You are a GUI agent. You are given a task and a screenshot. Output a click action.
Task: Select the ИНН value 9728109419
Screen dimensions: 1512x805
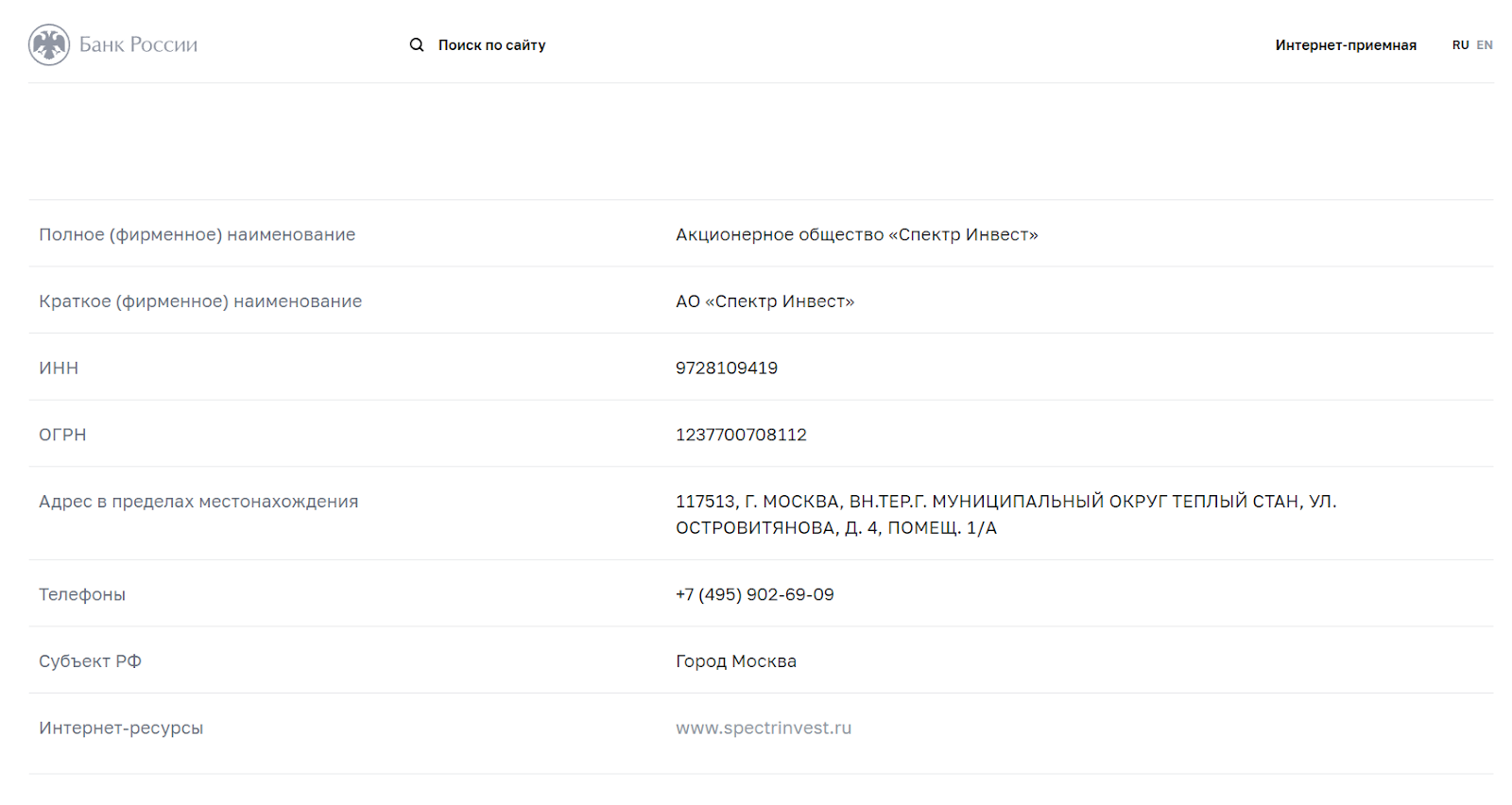727,368
